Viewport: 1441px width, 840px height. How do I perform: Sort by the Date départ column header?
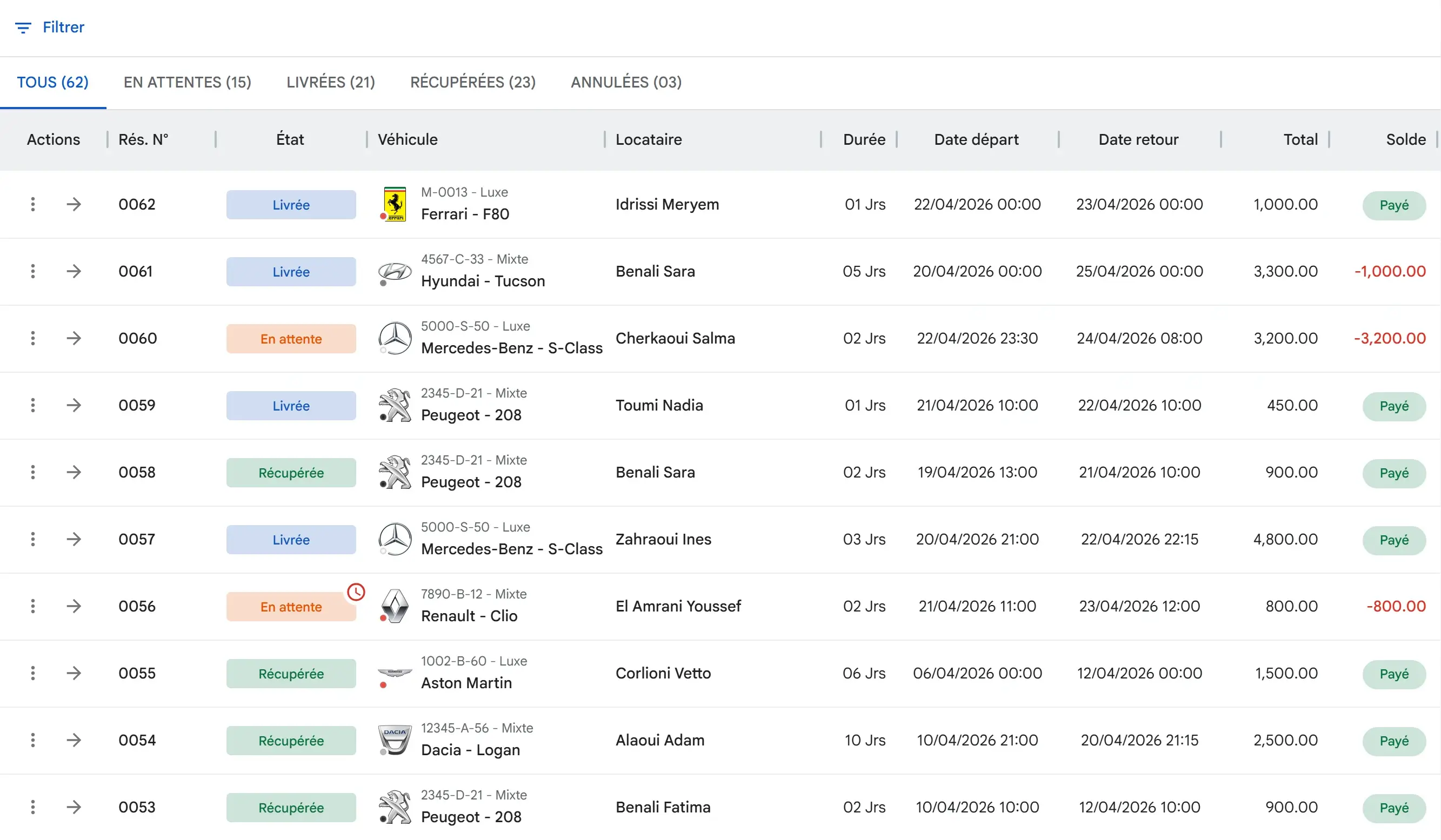(976, 139)
